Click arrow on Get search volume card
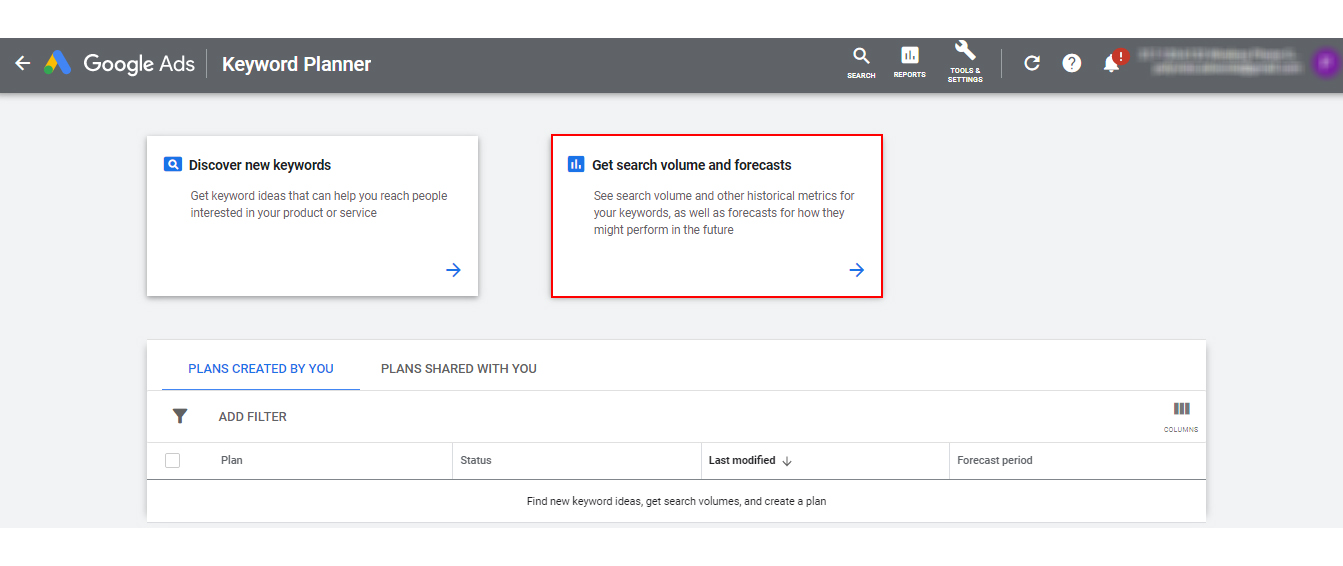Viewport: 1343px width, 566px height. click(856, 270)
